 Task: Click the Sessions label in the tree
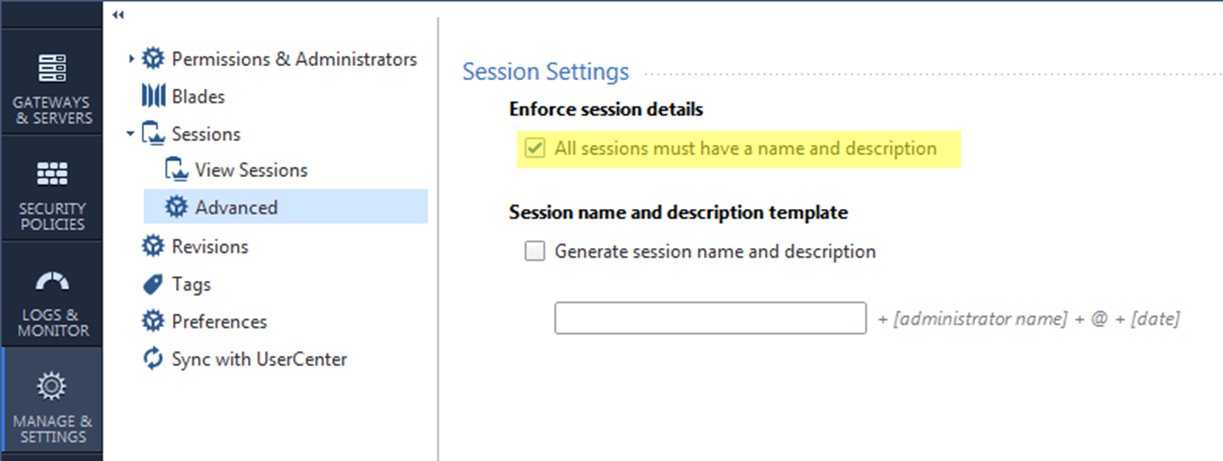tap(206, 134)
